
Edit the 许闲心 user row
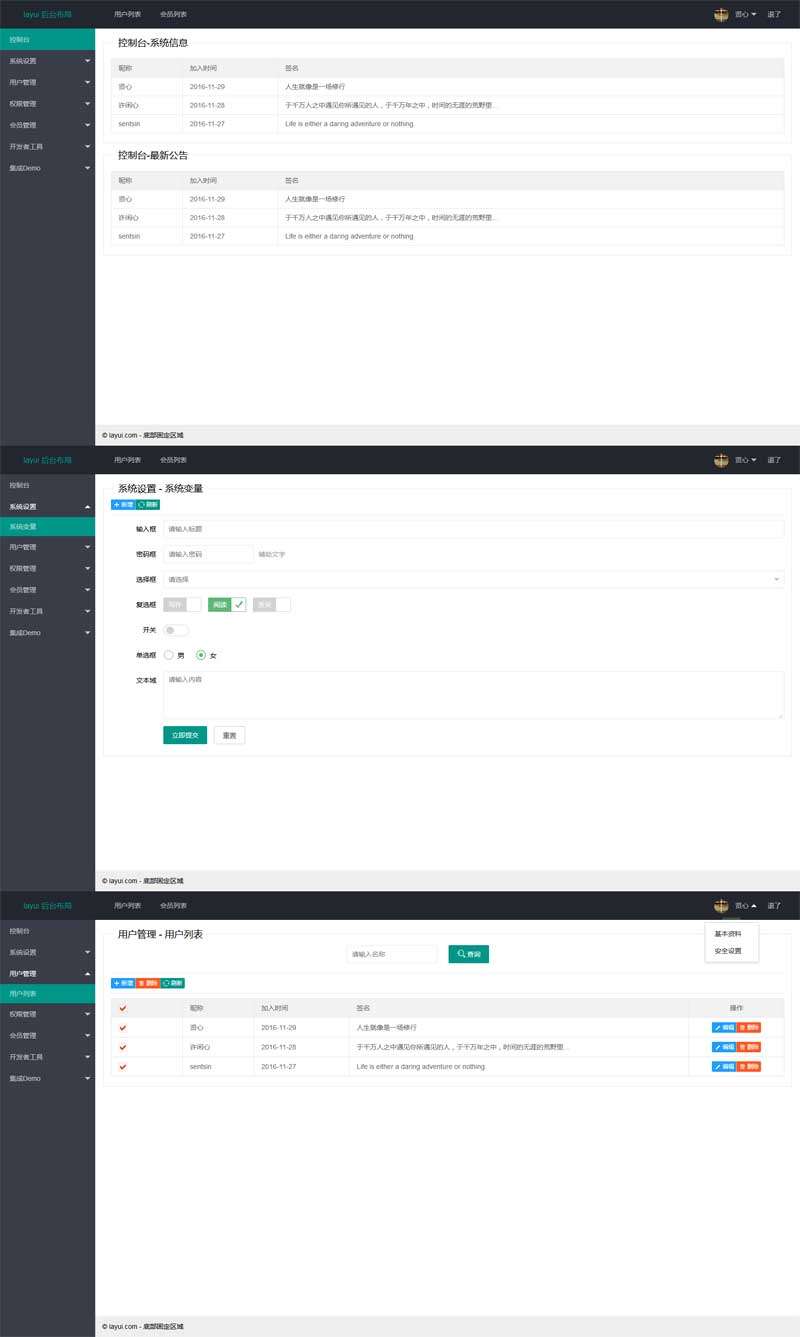(x=724, y=1047)
